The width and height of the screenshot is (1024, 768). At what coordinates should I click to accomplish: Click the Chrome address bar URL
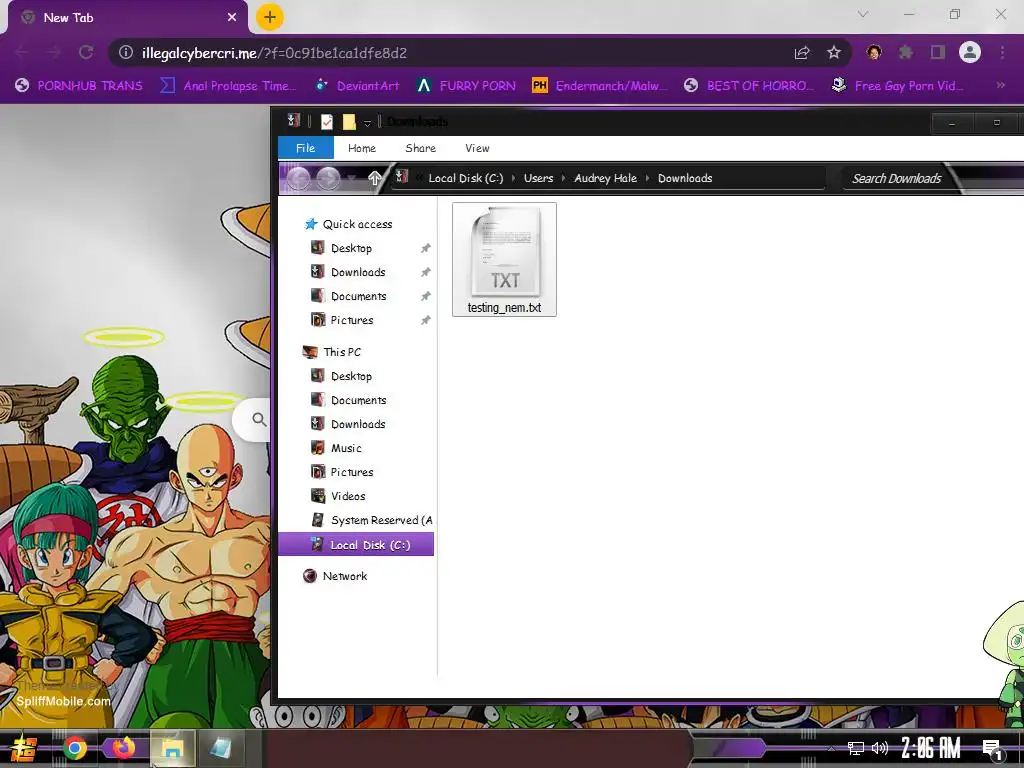coord(274,53)
